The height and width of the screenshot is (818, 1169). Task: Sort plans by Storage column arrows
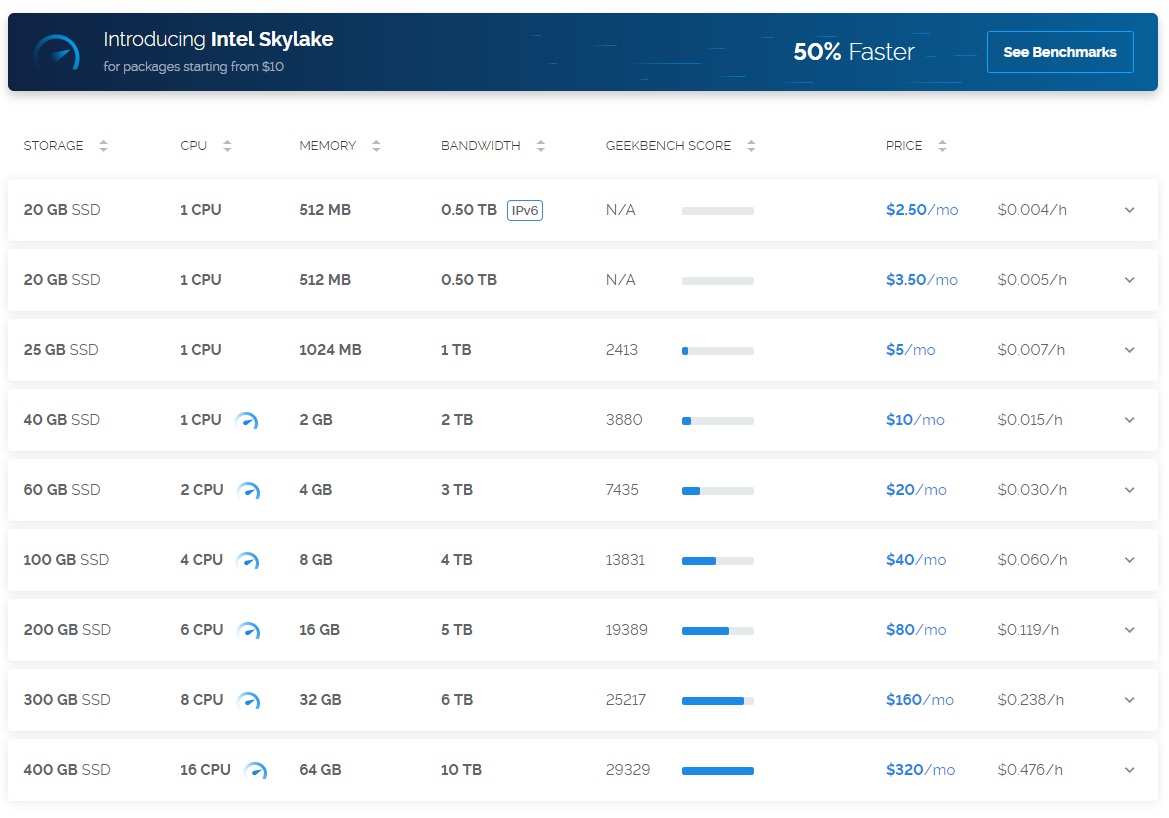coord(104,146)
